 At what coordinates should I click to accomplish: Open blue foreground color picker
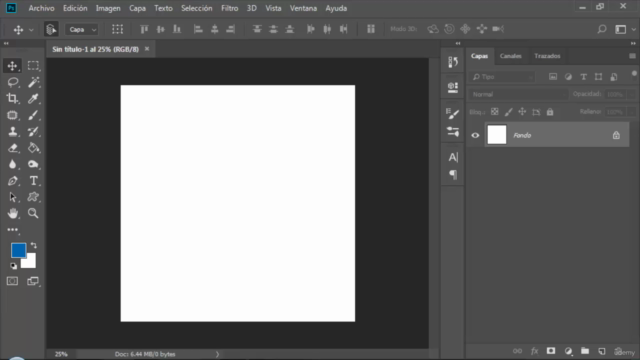pyautogui.click(x=18, y=250)
